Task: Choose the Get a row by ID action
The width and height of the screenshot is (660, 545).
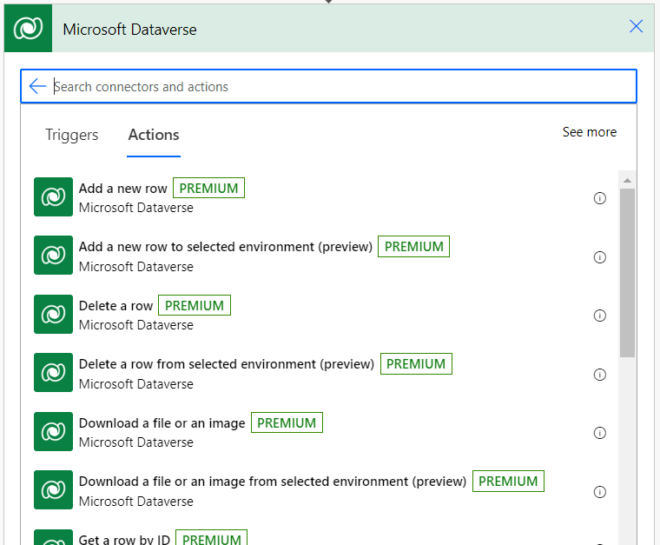Action: pos(124,540)
